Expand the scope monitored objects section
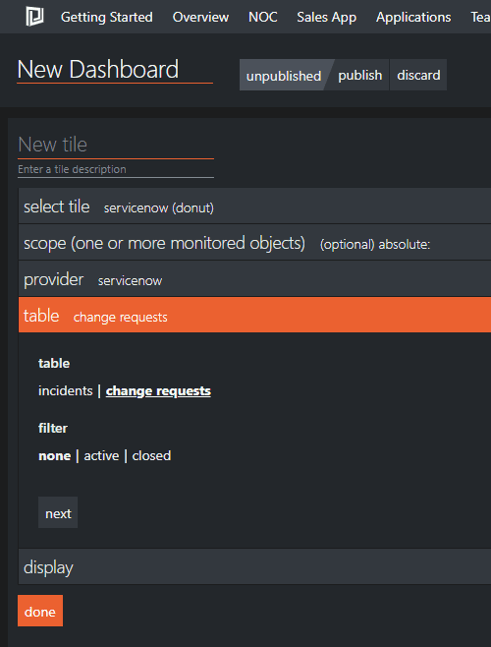This screenshot has height=647, width=491. coord(255,243)
